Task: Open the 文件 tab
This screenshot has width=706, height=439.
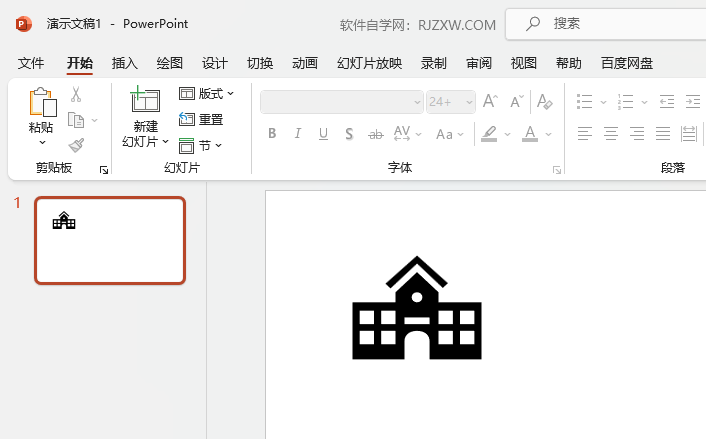Action: 31,63
